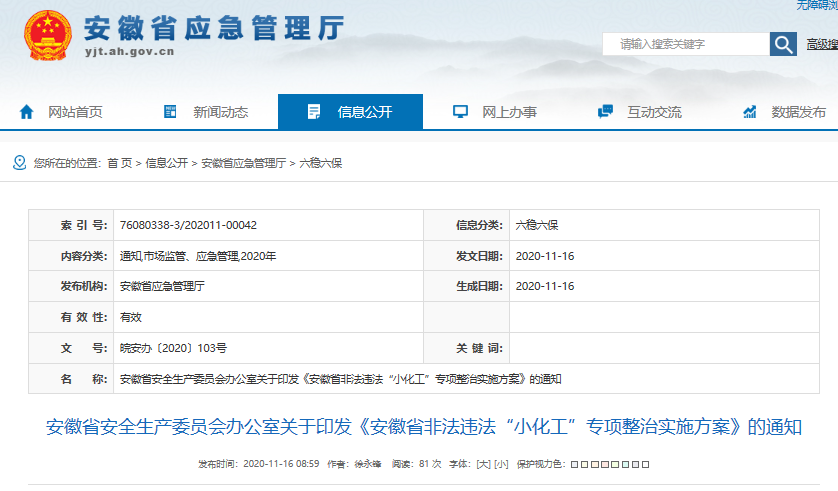Click the 信息分类 label cell
Viewport: 838px width, 491px height.
click(x=467, y=225)
